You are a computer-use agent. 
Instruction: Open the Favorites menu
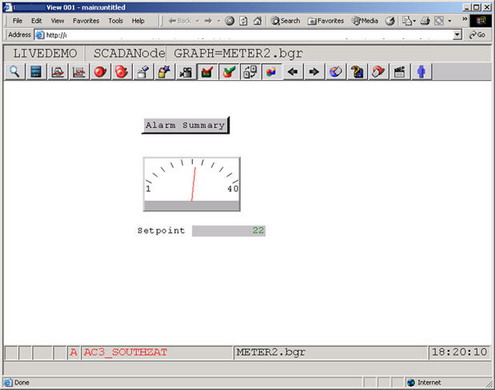pyautogui.click(x=86, y=21)
